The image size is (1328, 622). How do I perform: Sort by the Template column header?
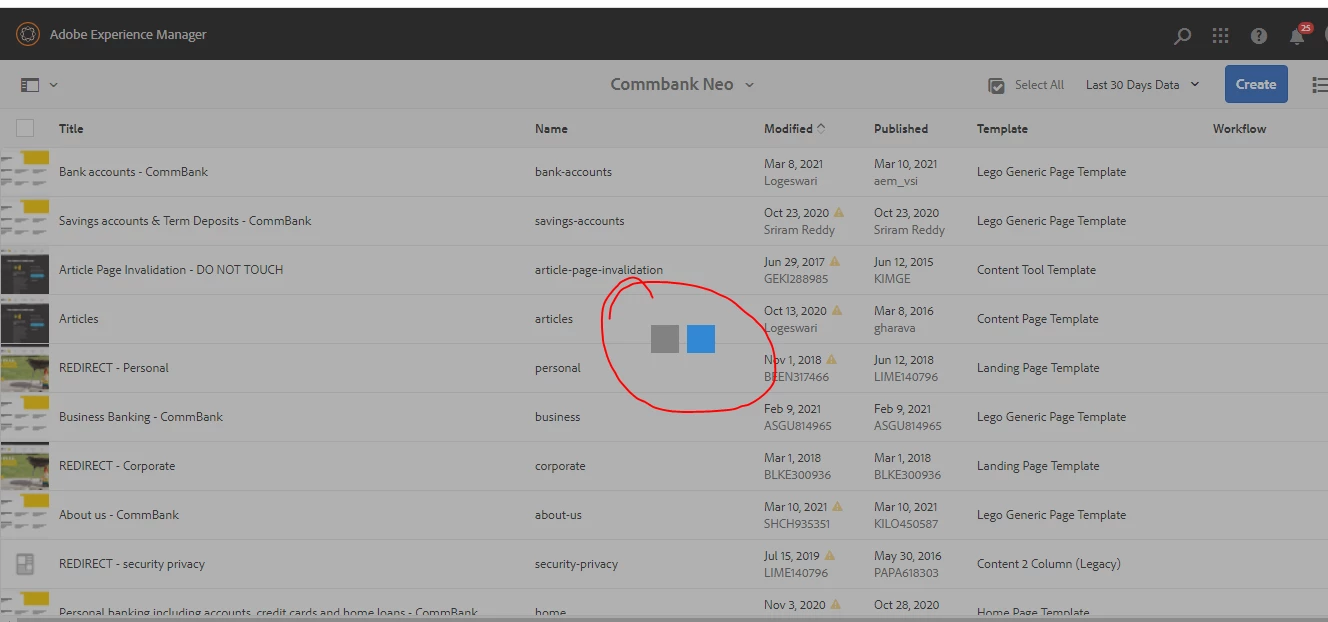coord(1002,129)
